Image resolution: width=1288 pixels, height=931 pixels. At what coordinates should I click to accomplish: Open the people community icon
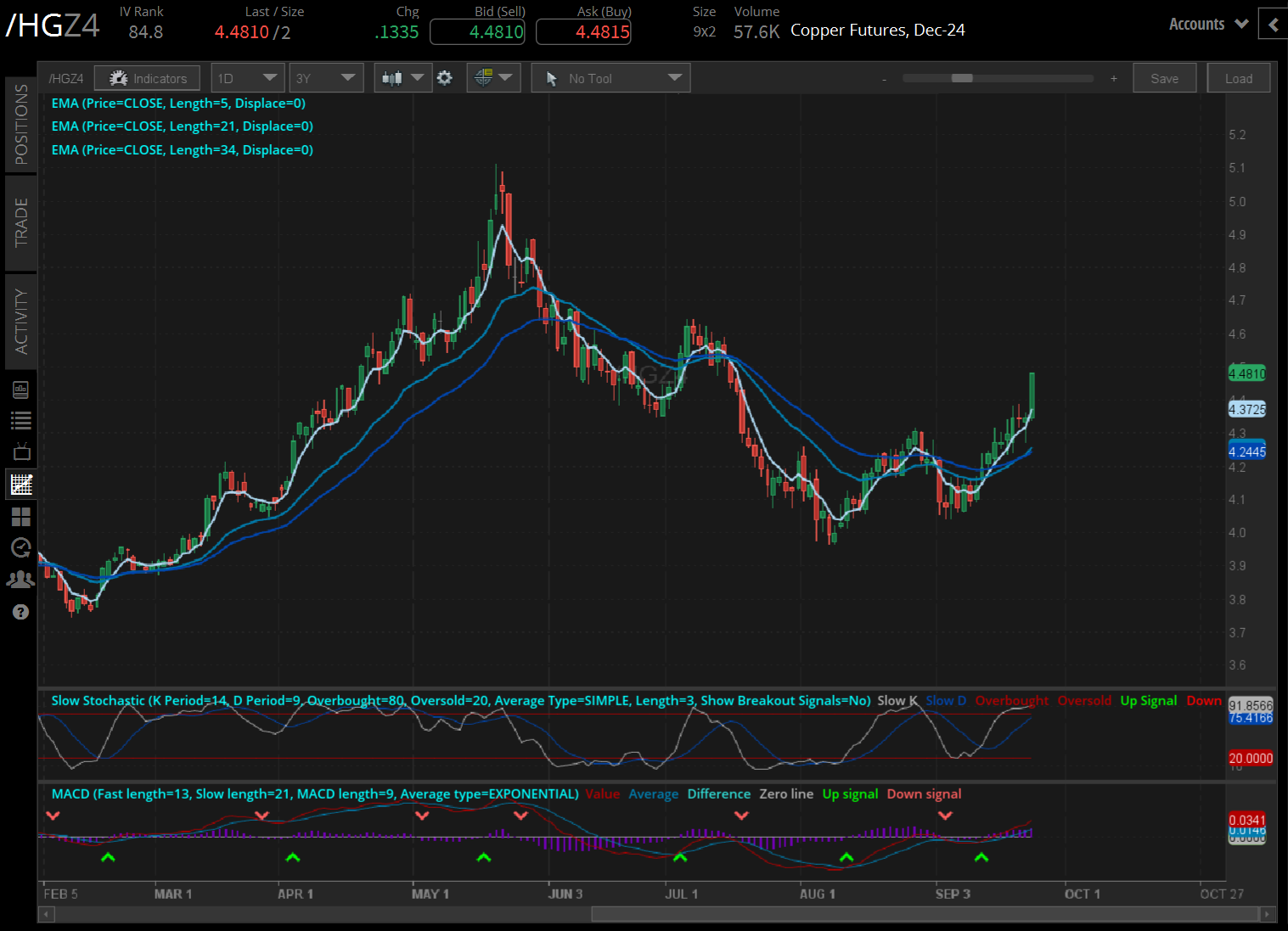pyautogui.click(x=21, y=580)
